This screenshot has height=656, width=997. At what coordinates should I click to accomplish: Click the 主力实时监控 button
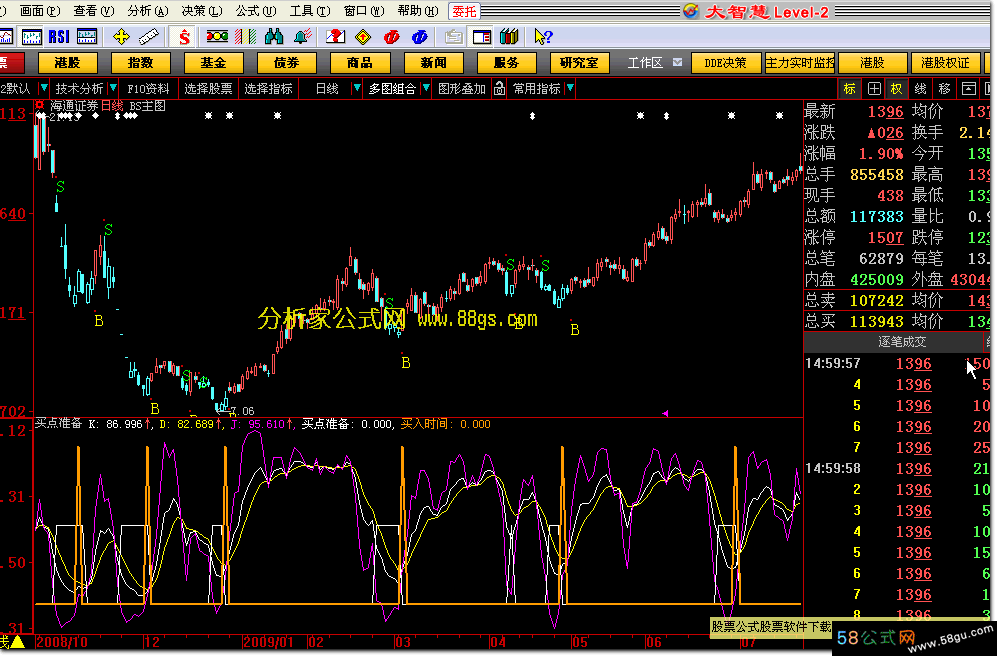(800, 63)
